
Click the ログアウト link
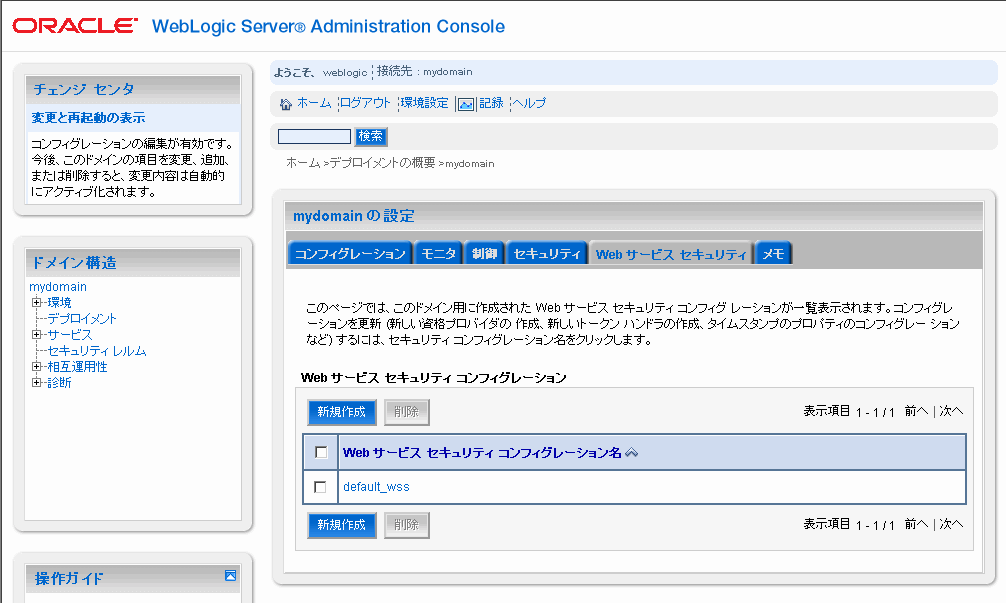365,103
